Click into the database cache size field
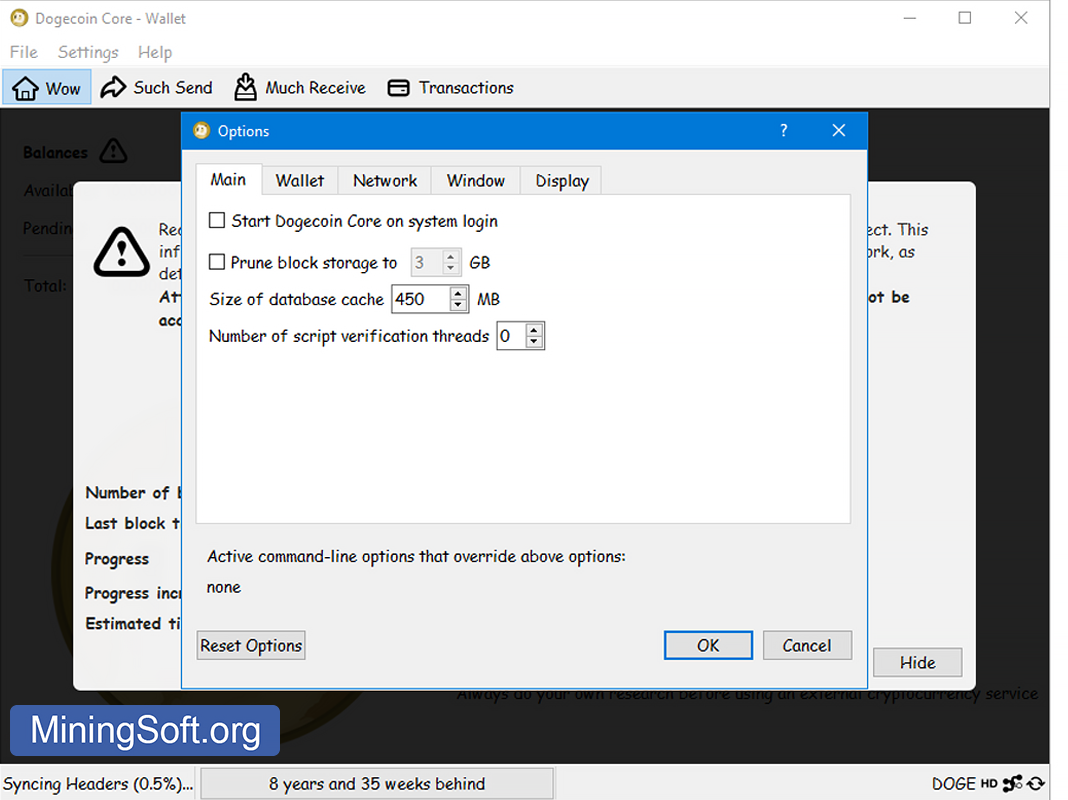1068x800 pixels. coord(419,299)
